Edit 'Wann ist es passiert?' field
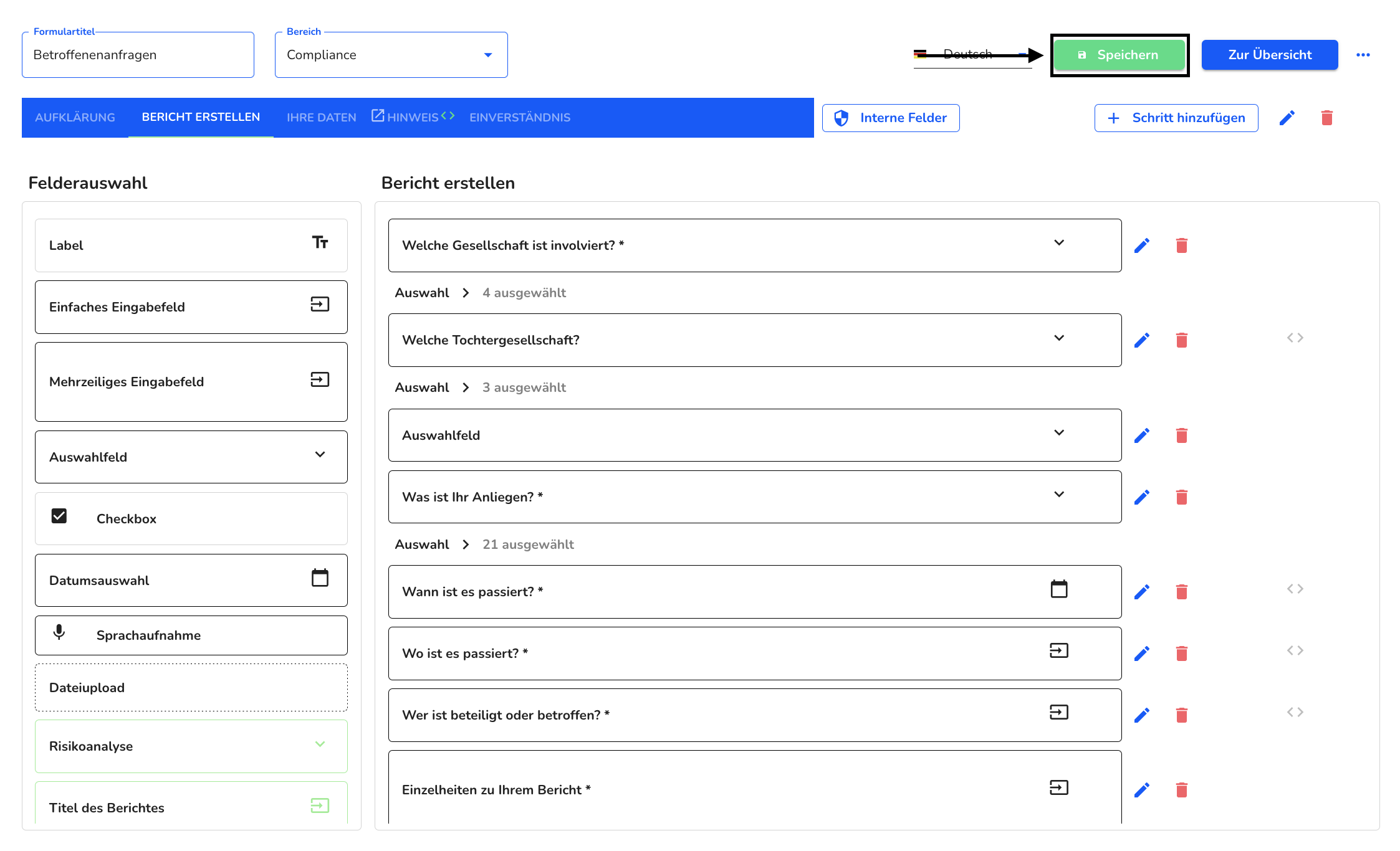The width and height of the screenshot is (1400, 851). (1141, 592)
